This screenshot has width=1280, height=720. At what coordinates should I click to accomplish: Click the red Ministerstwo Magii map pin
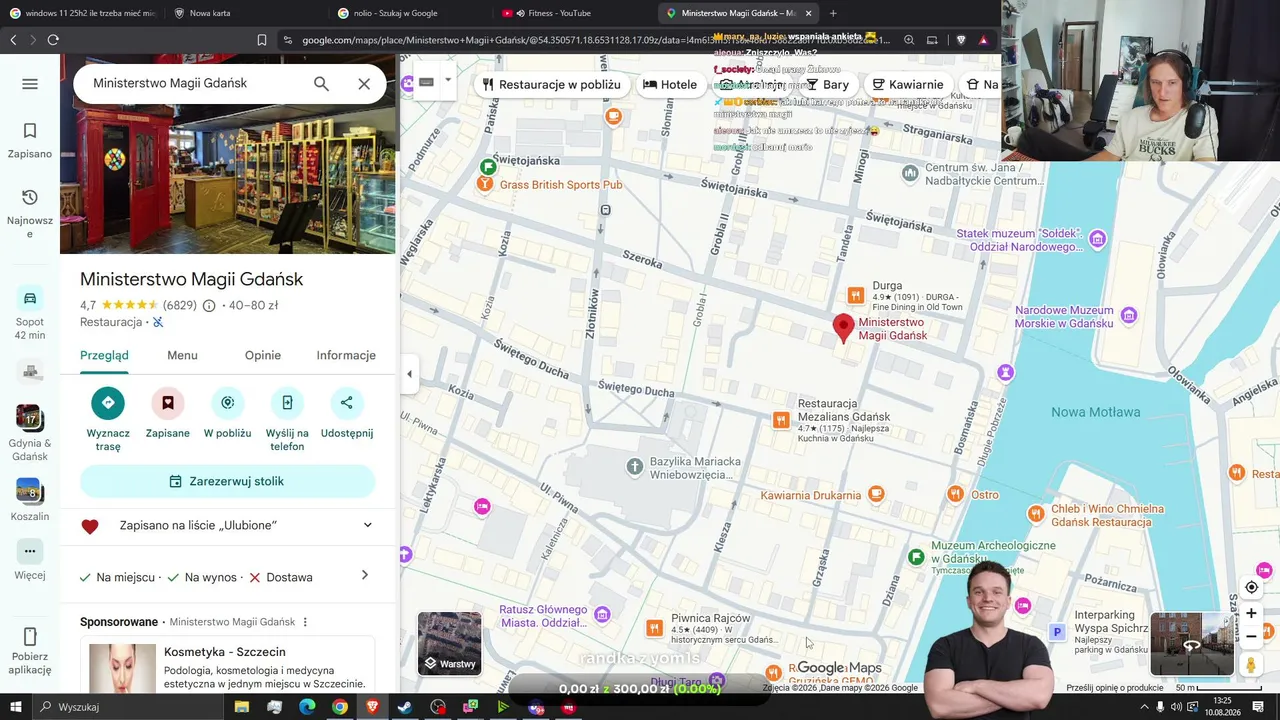tap(844, 328)
